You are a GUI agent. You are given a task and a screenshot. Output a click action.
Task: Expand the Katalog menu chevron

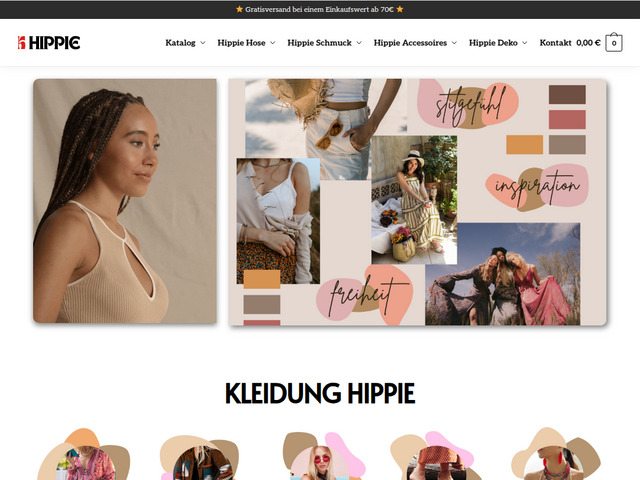click(x=202, y=43)
